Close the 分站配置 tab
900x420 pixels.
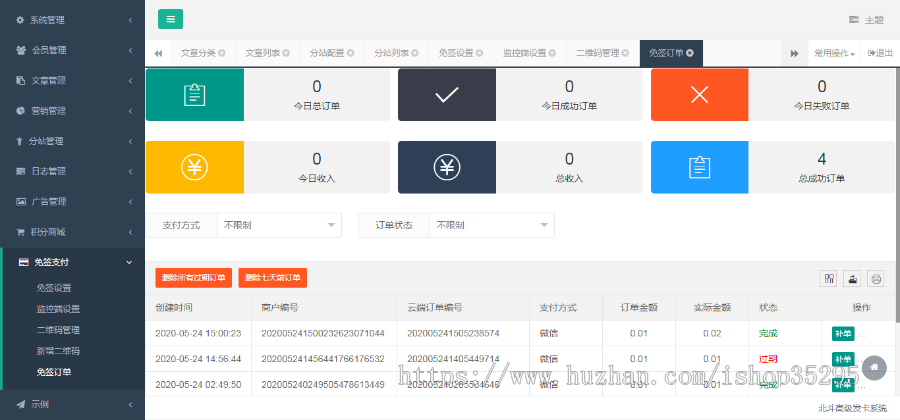pyautogui.click(x=351, y=53)
